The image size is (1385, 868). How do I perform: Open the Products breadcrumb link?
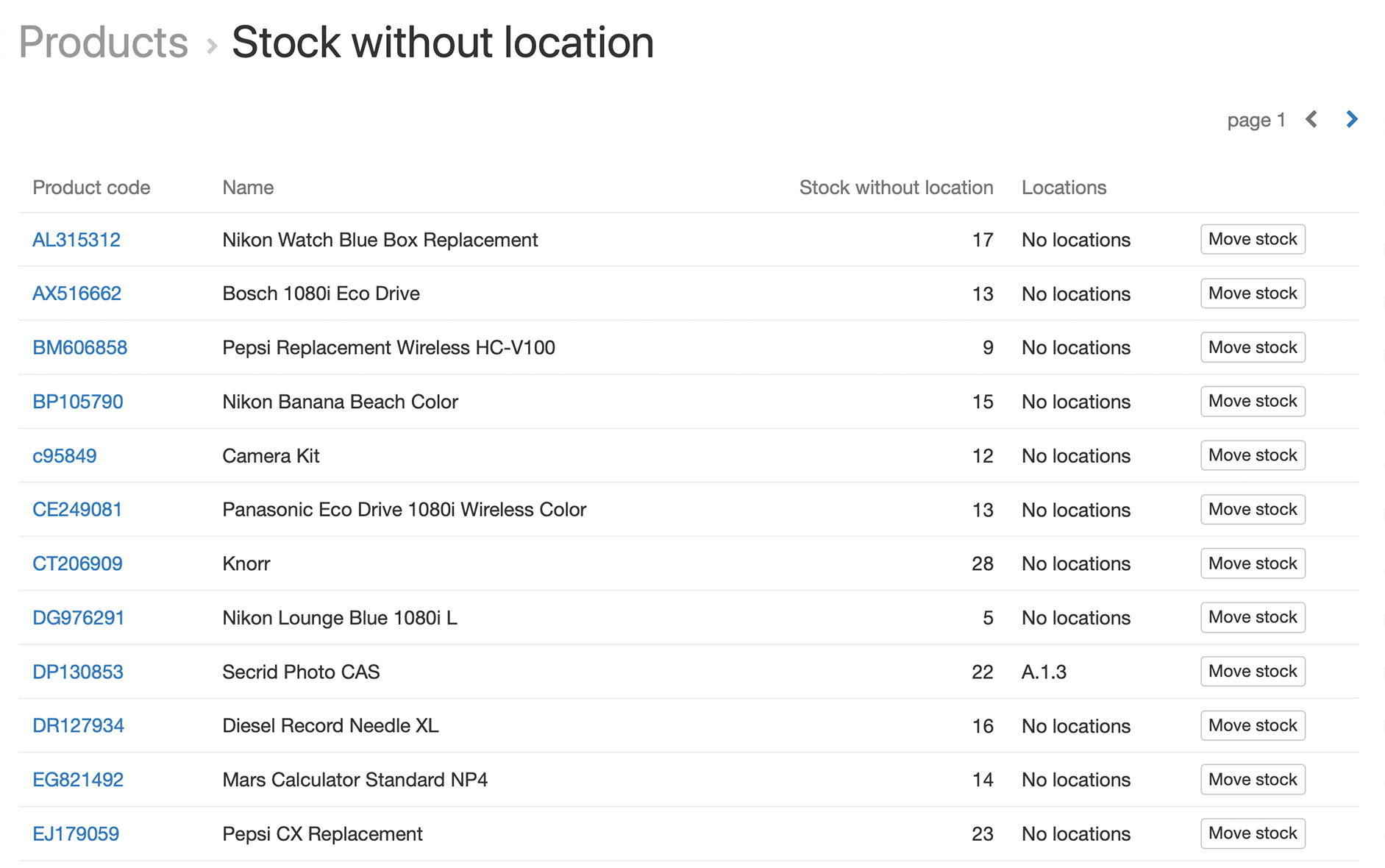103,42
